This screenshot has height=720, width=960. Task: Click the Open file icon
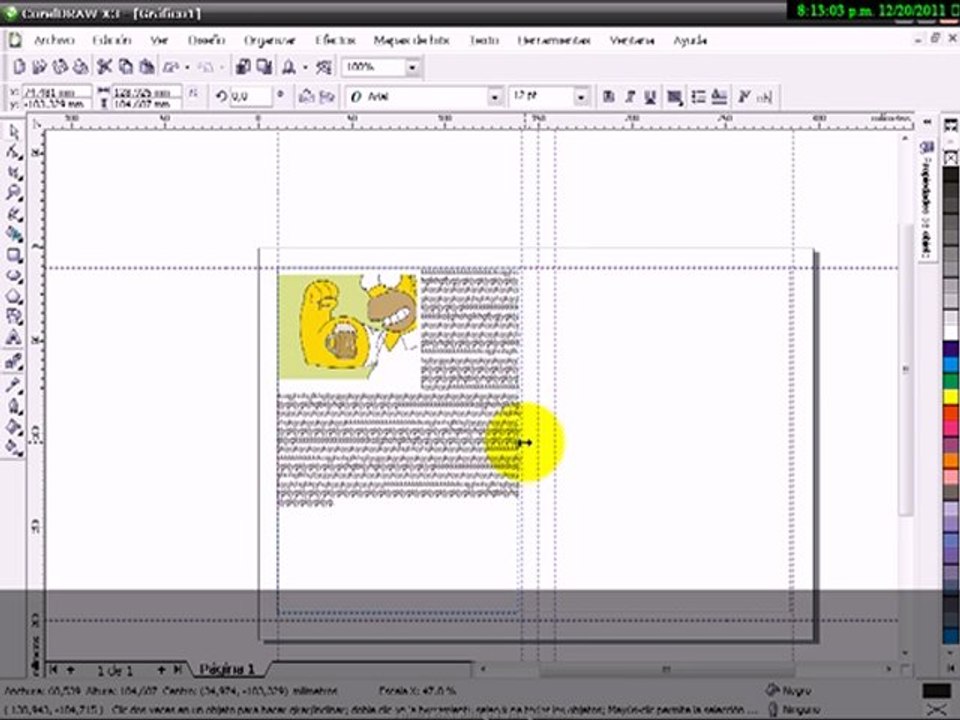point(40,66)
